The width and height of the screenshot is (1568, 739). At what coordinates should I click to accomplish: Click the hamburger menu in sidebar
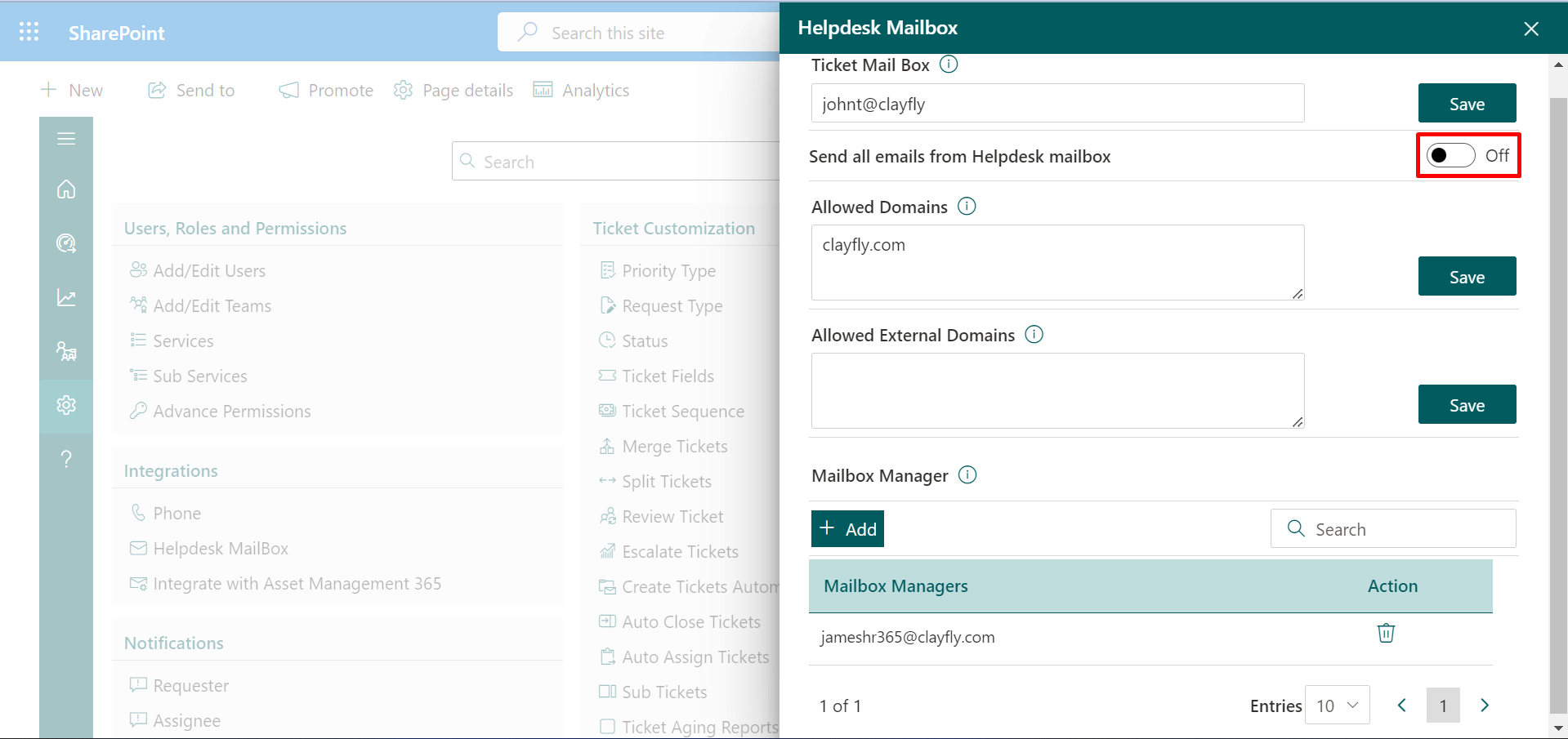66,139
